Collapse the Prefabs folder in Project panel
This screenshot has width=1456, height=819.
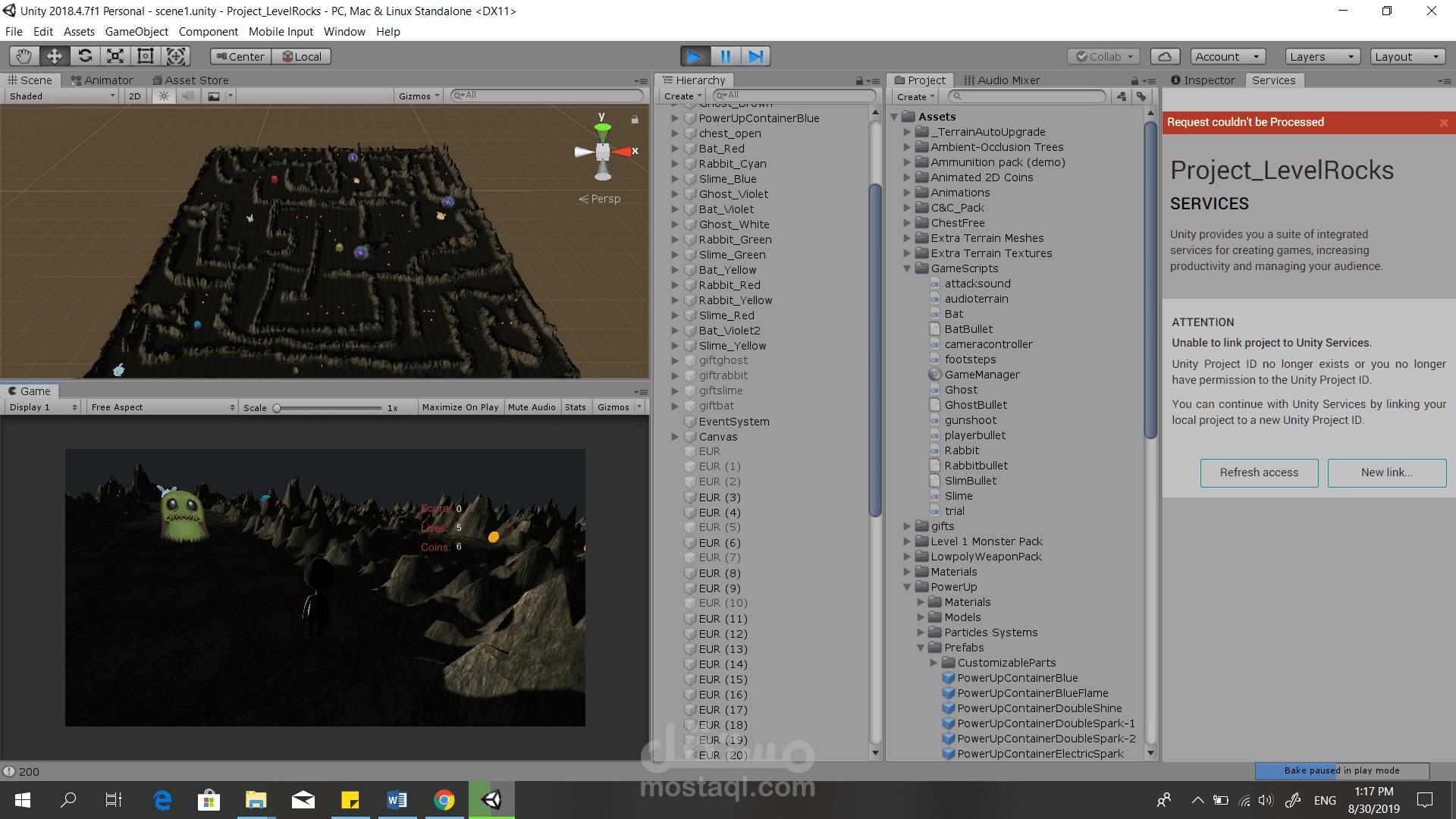(921, 648)
